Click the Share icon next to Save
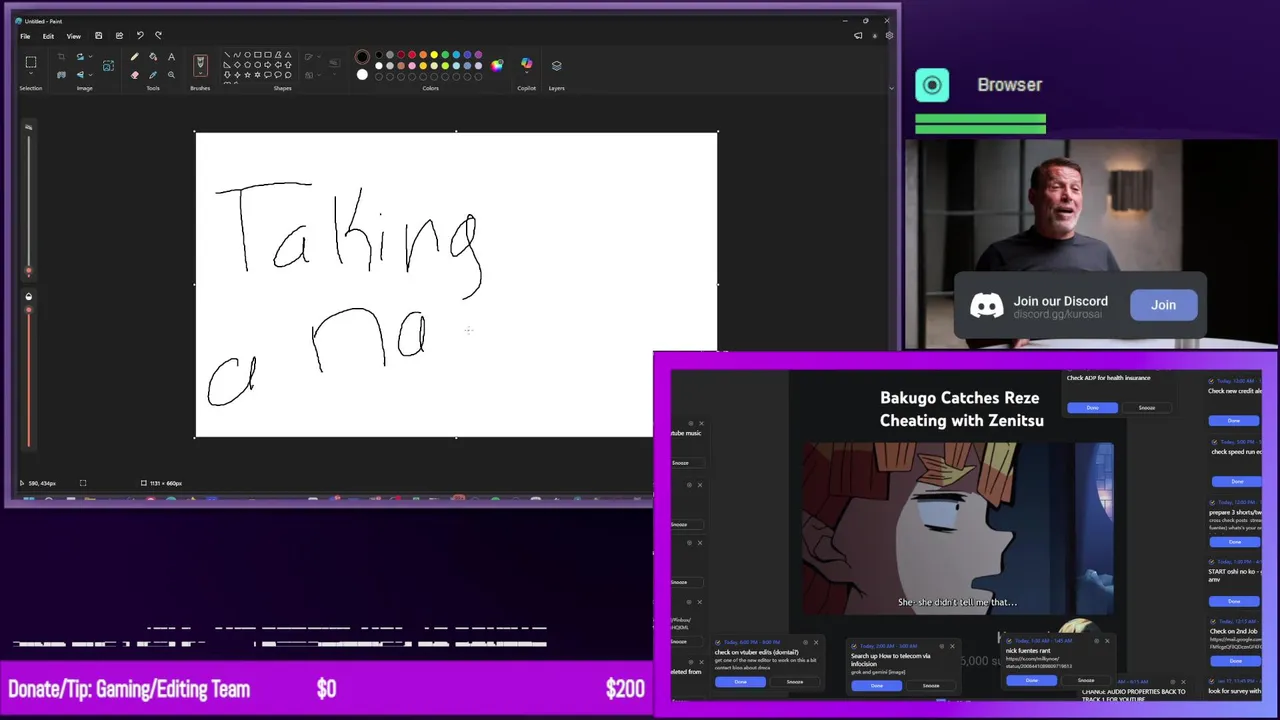 click(119, 36)
